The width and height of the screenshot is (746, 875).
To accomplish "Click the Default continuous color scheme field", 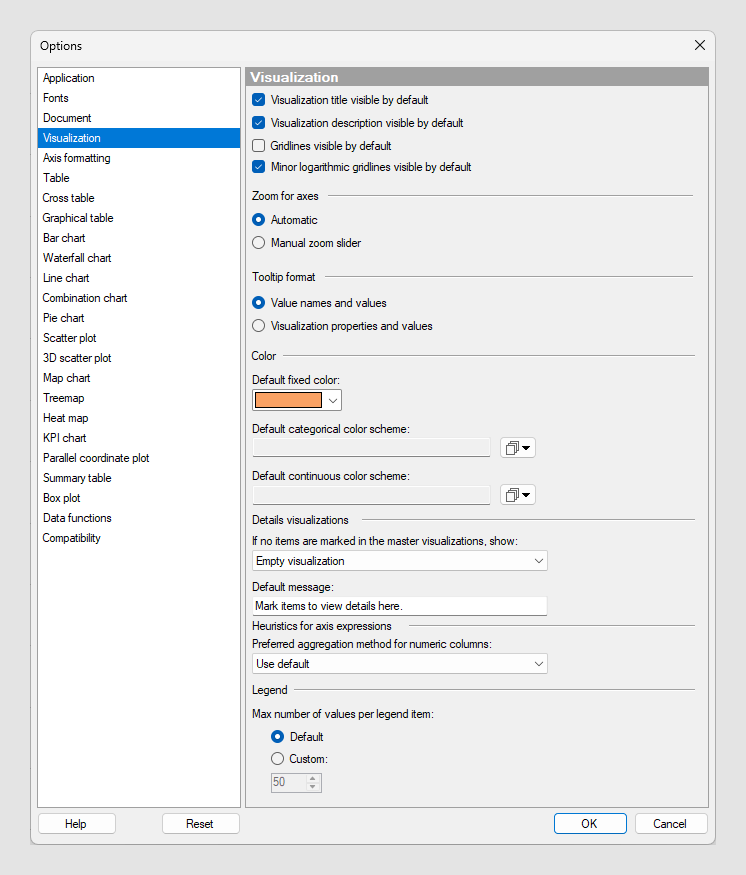I will click(x=372, y=494).
